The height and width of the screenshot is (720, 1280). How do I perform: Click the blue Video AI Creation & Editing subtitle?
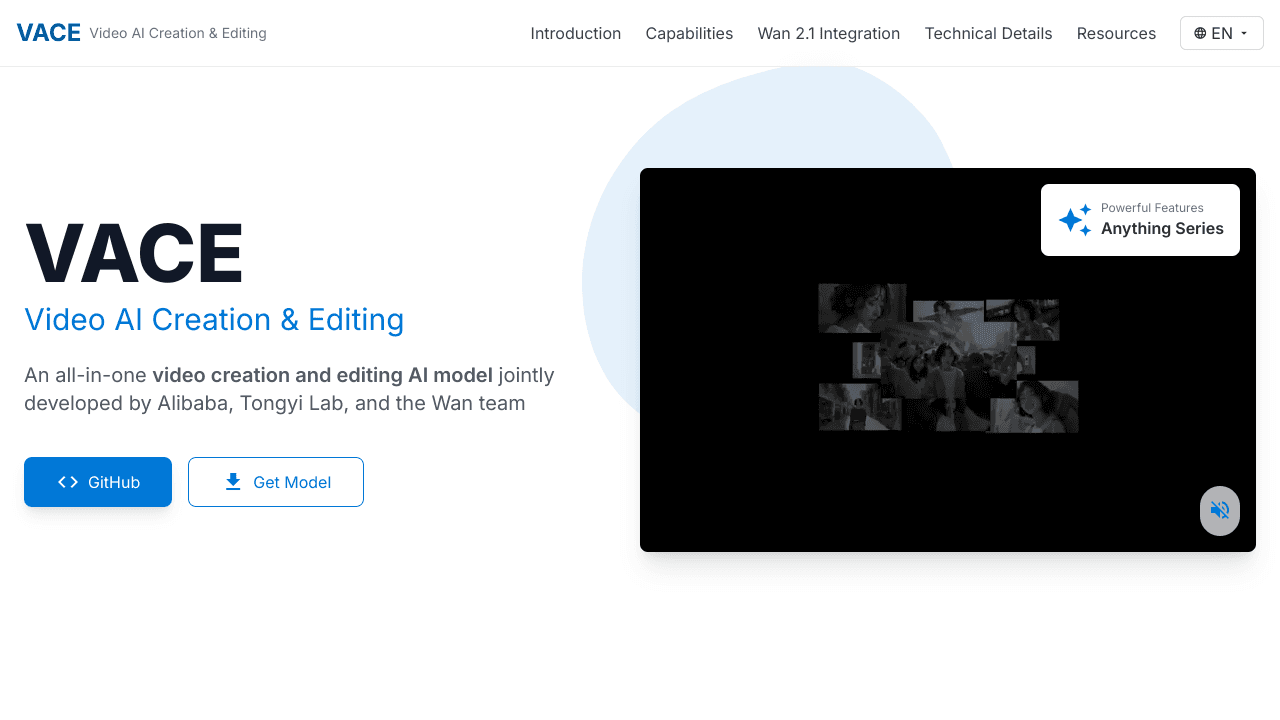[214, 319]
